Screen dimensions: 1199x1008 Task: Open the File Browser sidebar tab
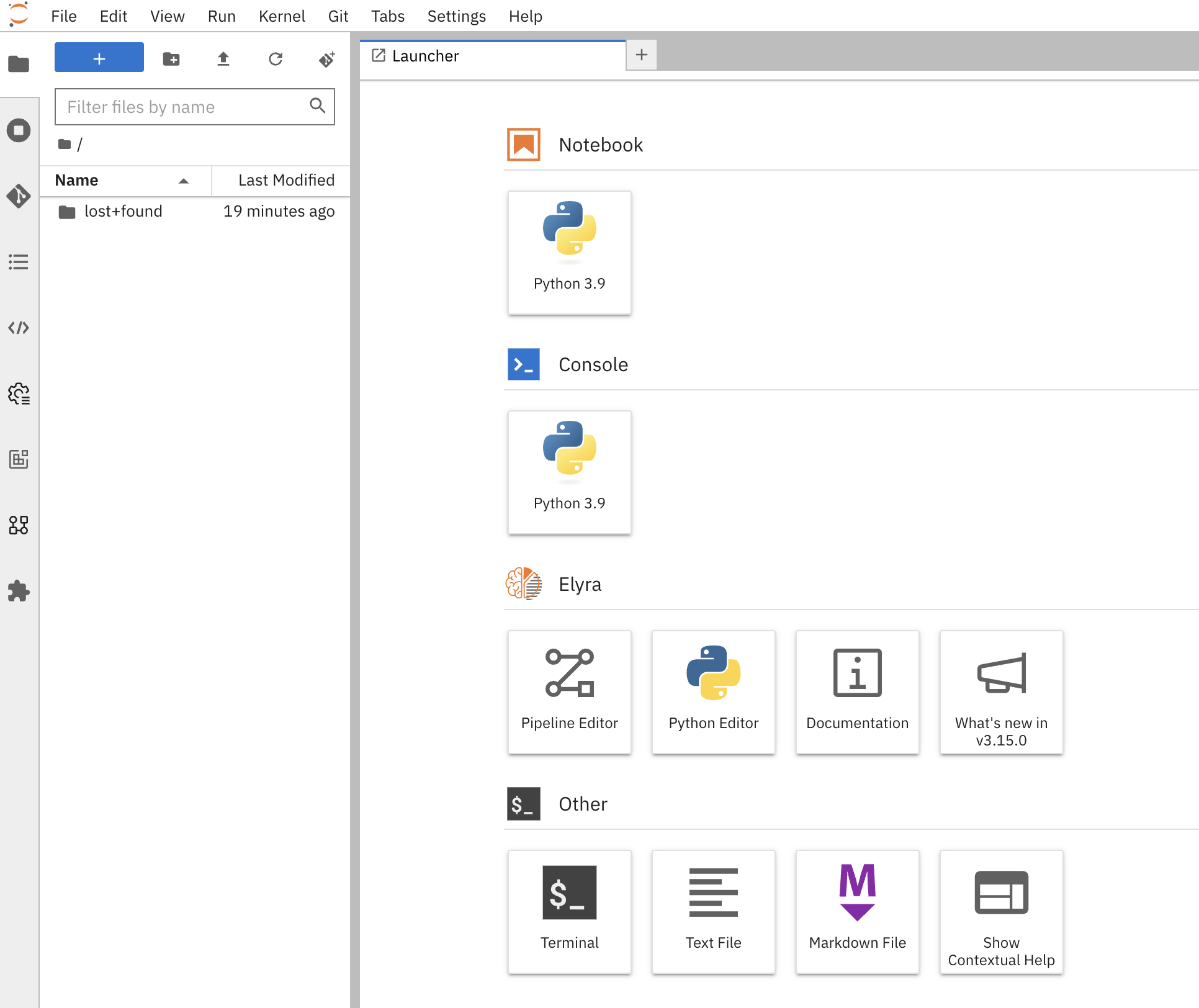19,64
